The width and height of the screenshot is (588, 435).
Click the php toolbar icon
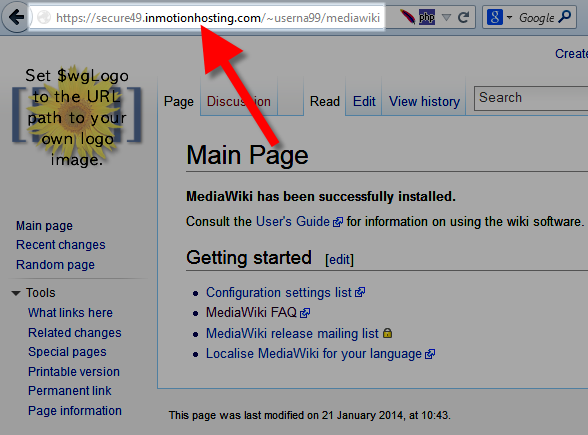427,17
